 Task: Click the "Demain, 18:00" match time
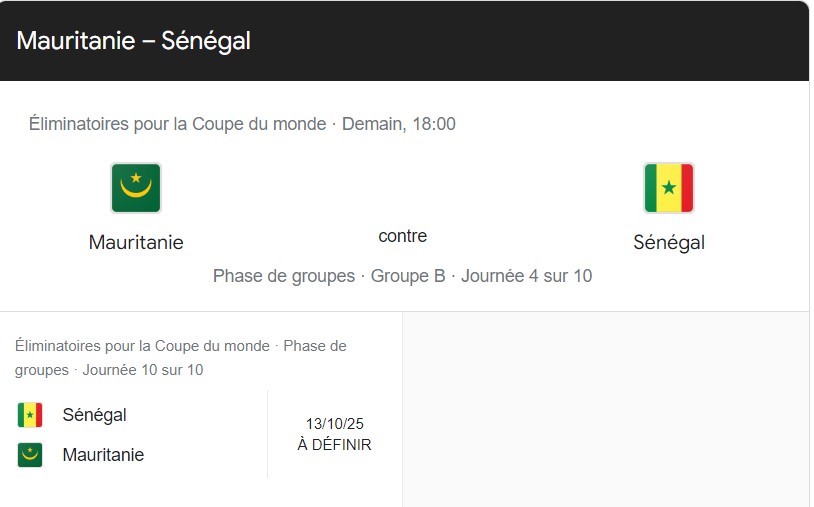coord(399,124)
